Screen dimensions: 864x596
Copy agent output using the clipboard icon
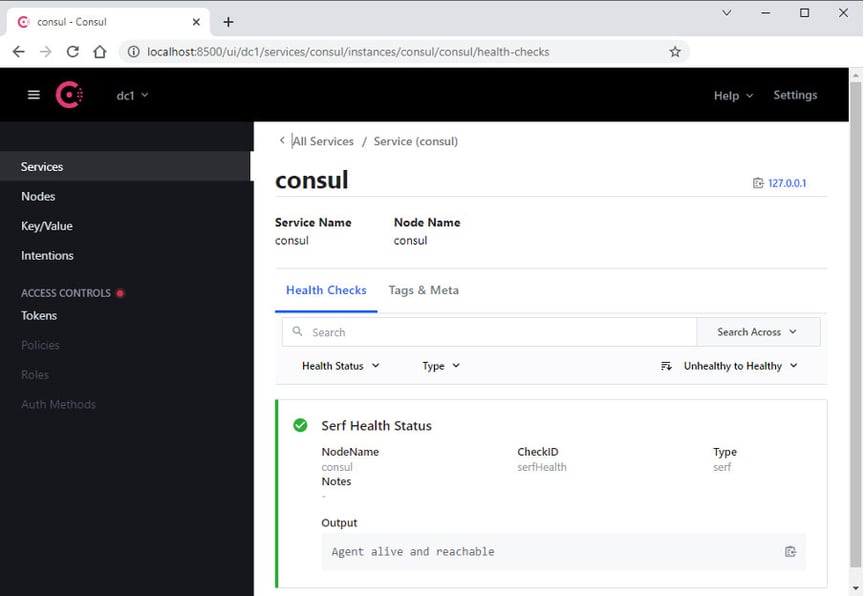[x=790, y=551]
